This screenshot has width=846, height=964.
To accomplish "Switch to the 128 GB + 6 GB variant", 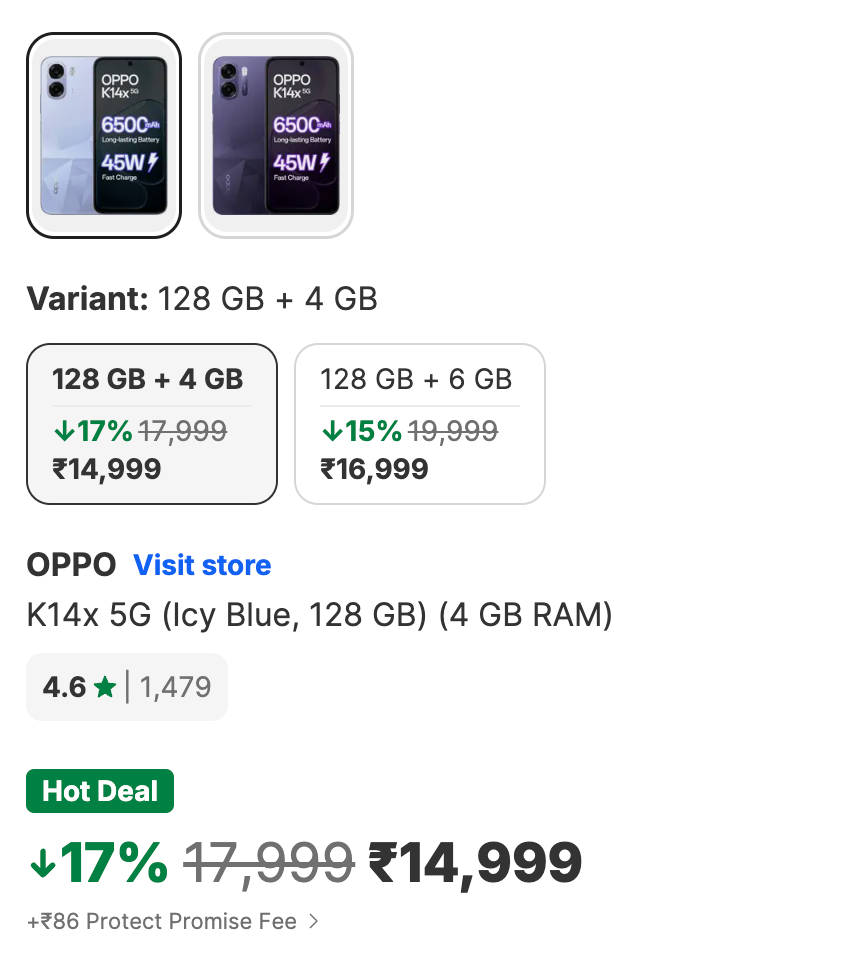I will [419, 424].
